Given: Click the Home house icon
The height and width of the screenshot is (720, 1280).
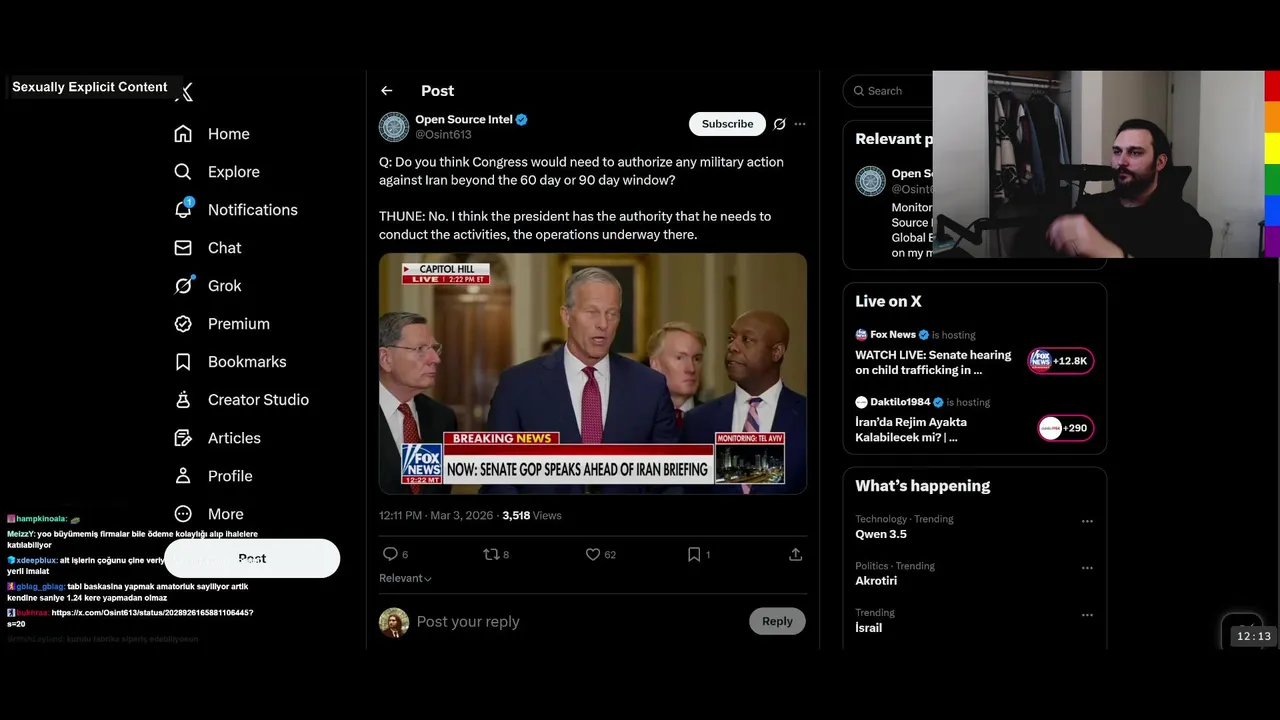Looking at the screenshot, I should pyautogui.click(x=183, y=134).
